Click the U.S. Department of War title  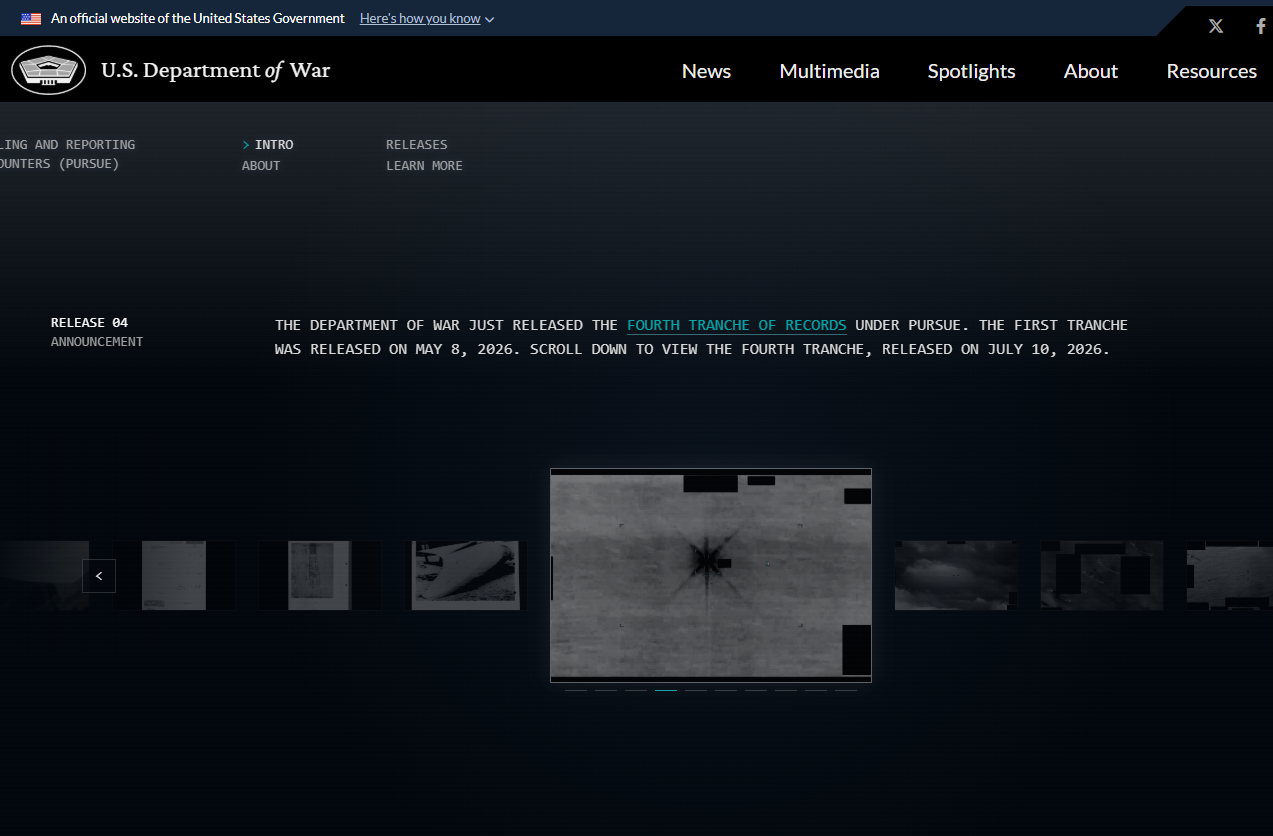215,70
